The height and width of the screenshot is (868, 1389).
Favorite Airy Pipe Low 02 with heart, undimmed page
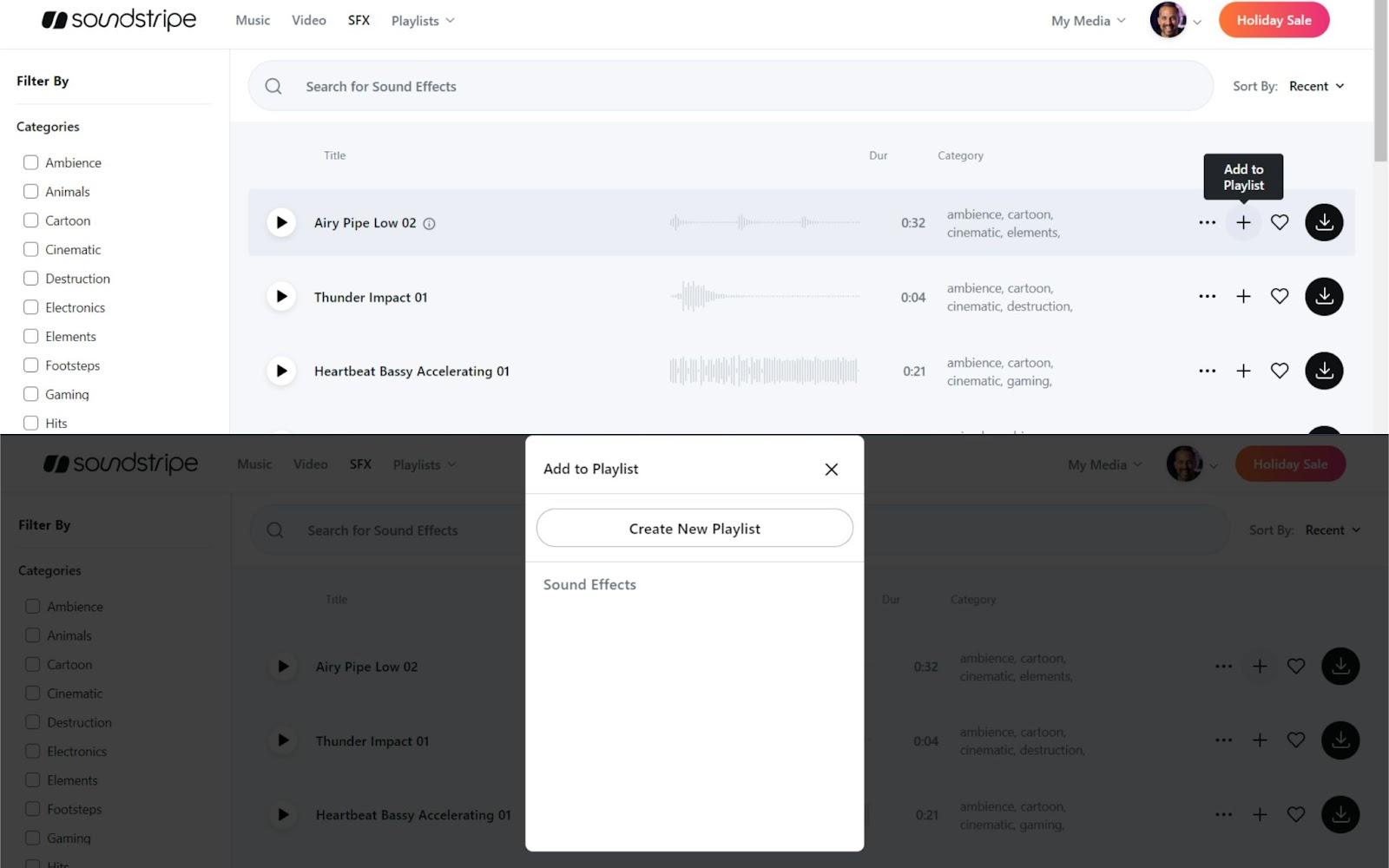pos(1280,222)
